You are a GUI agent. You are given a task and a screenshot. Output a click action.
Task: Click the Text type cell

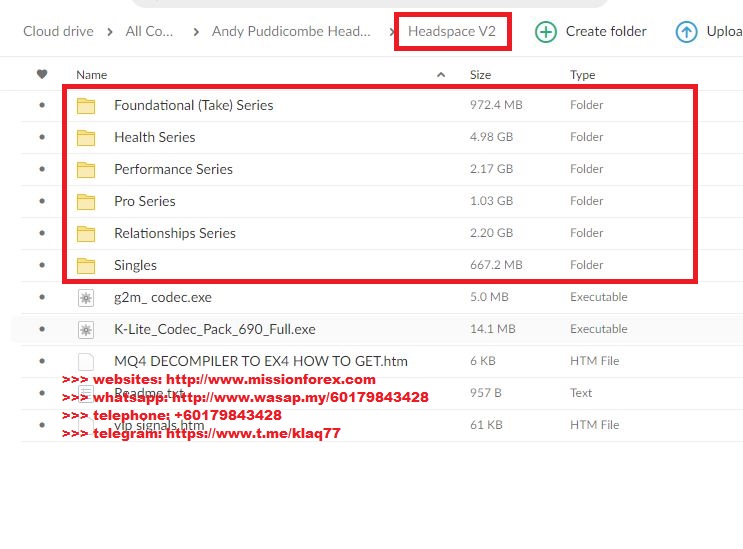[x=580, y=393]
